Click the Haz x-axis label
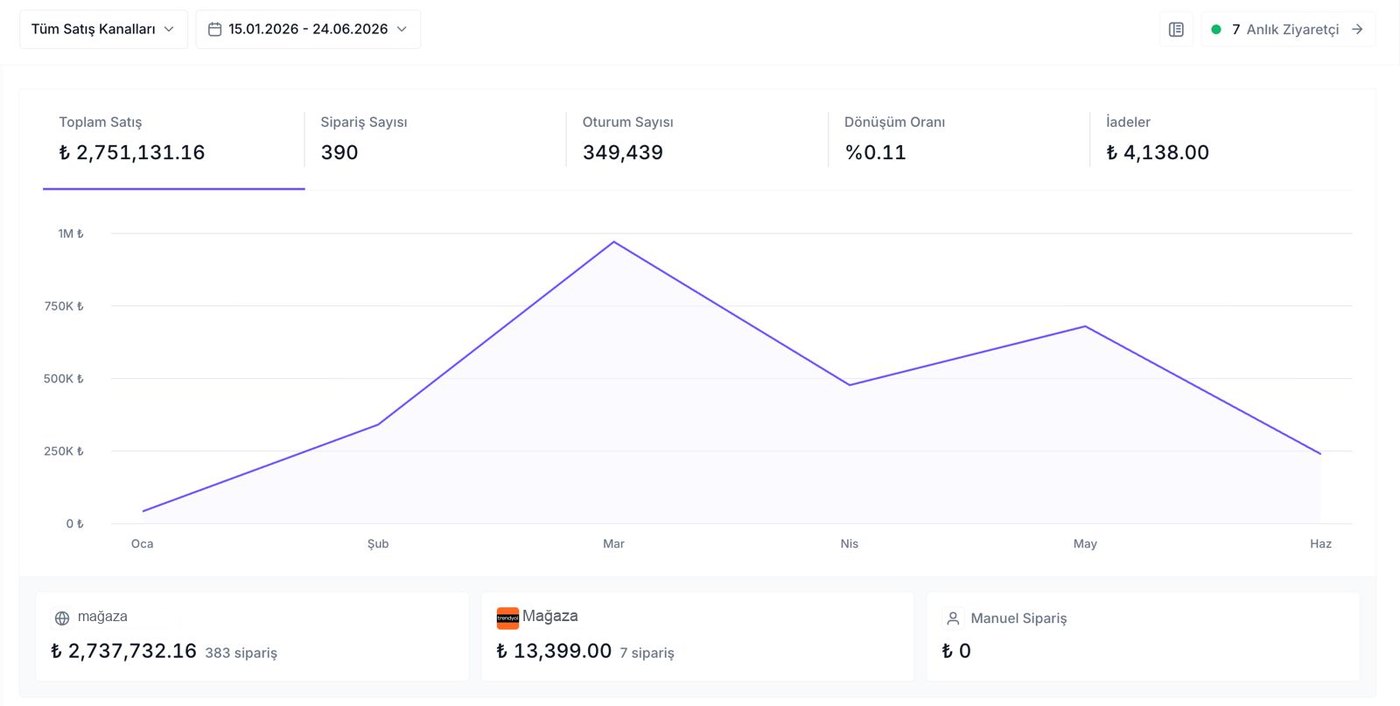The image size is (1400, 706). 1321,544
